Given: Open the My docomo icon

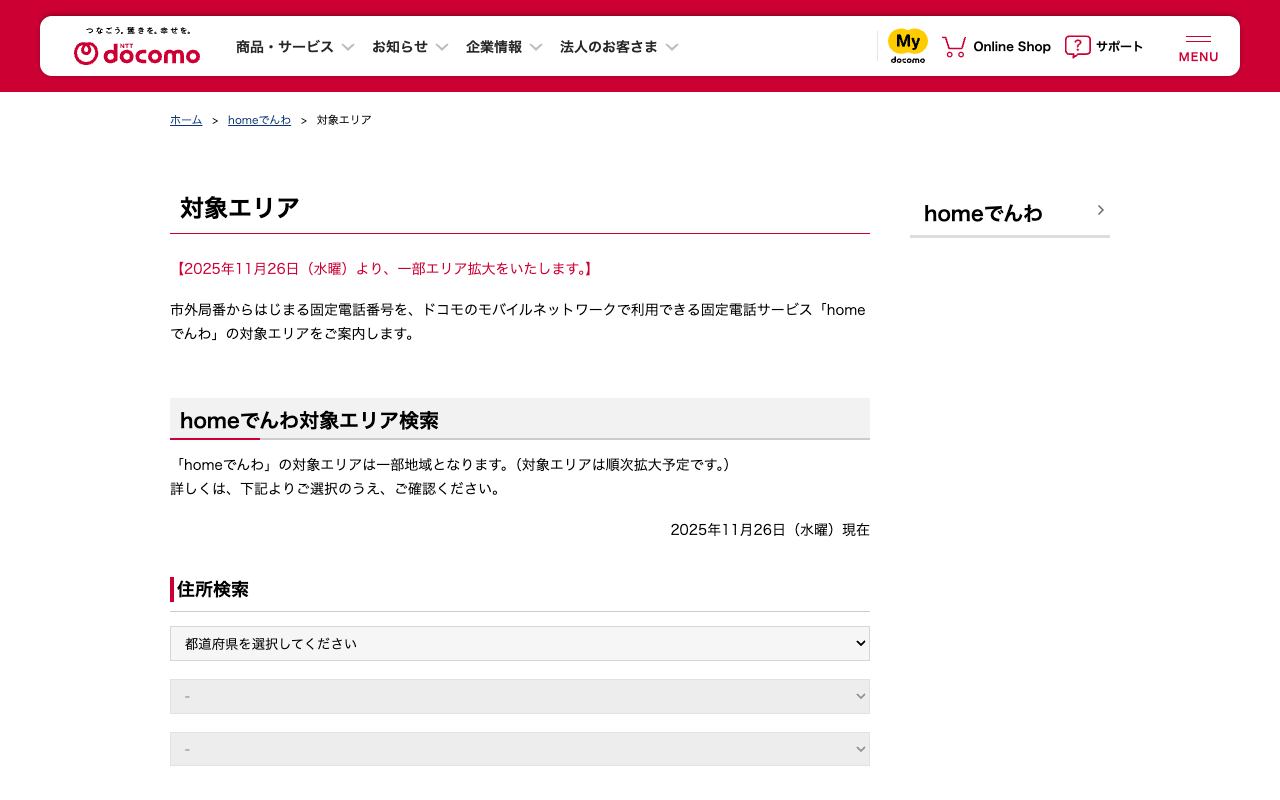Looking at the screenshot, I should coord(908,46).
